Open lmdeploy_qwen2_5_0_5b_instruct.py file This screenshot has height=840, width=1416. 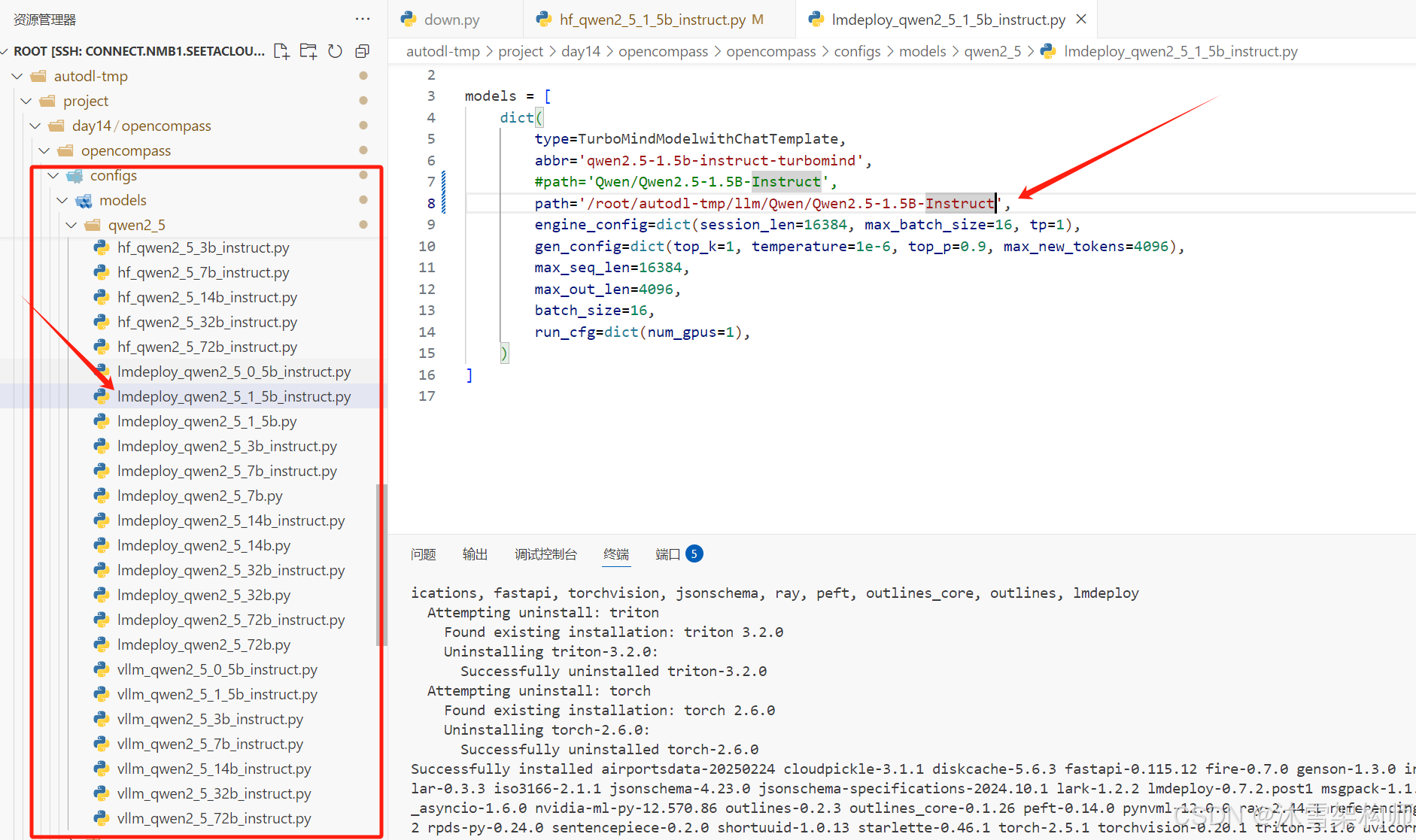pos(234,371)
